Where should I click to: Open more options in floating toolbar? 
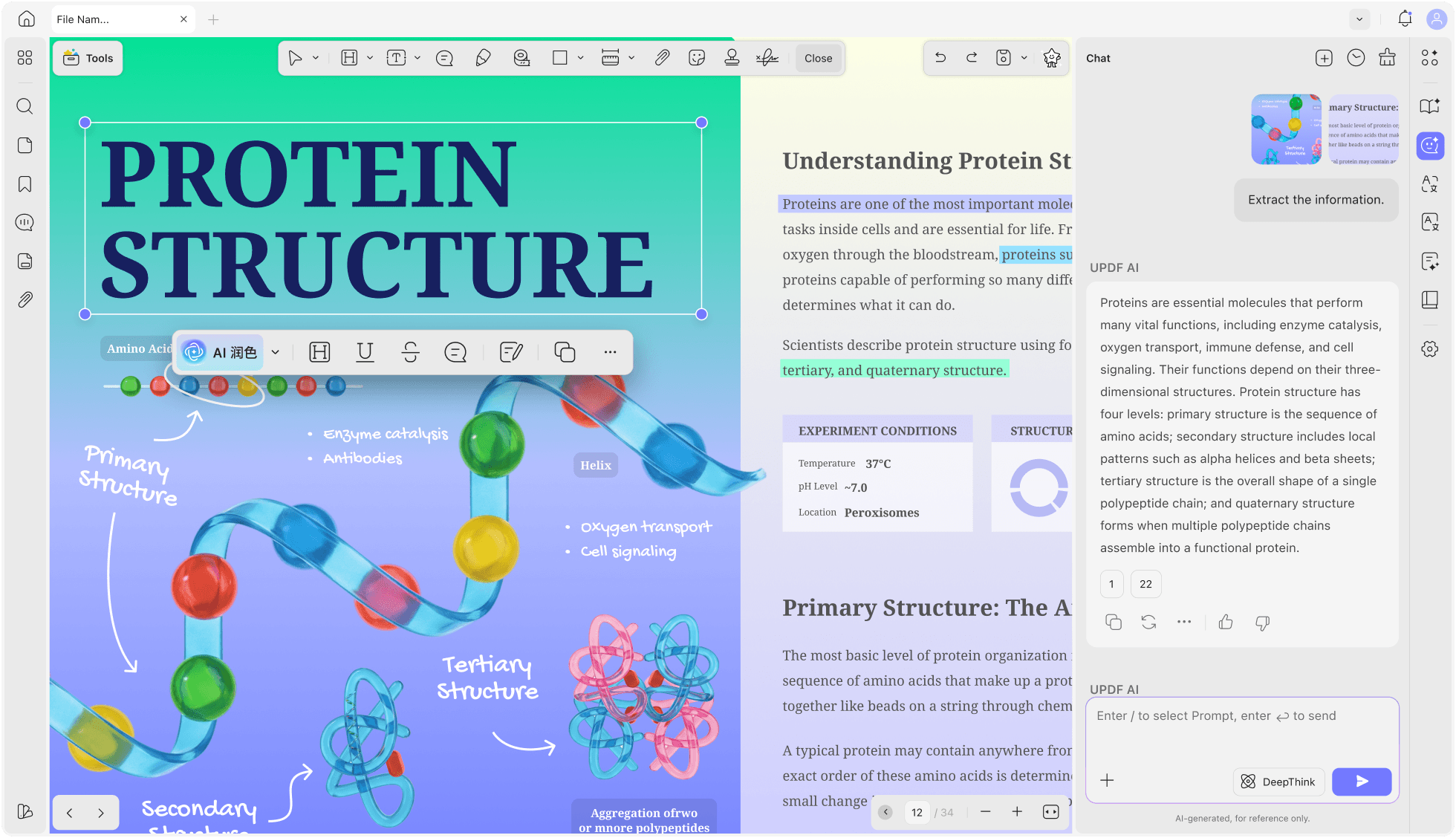pos(610,352)
